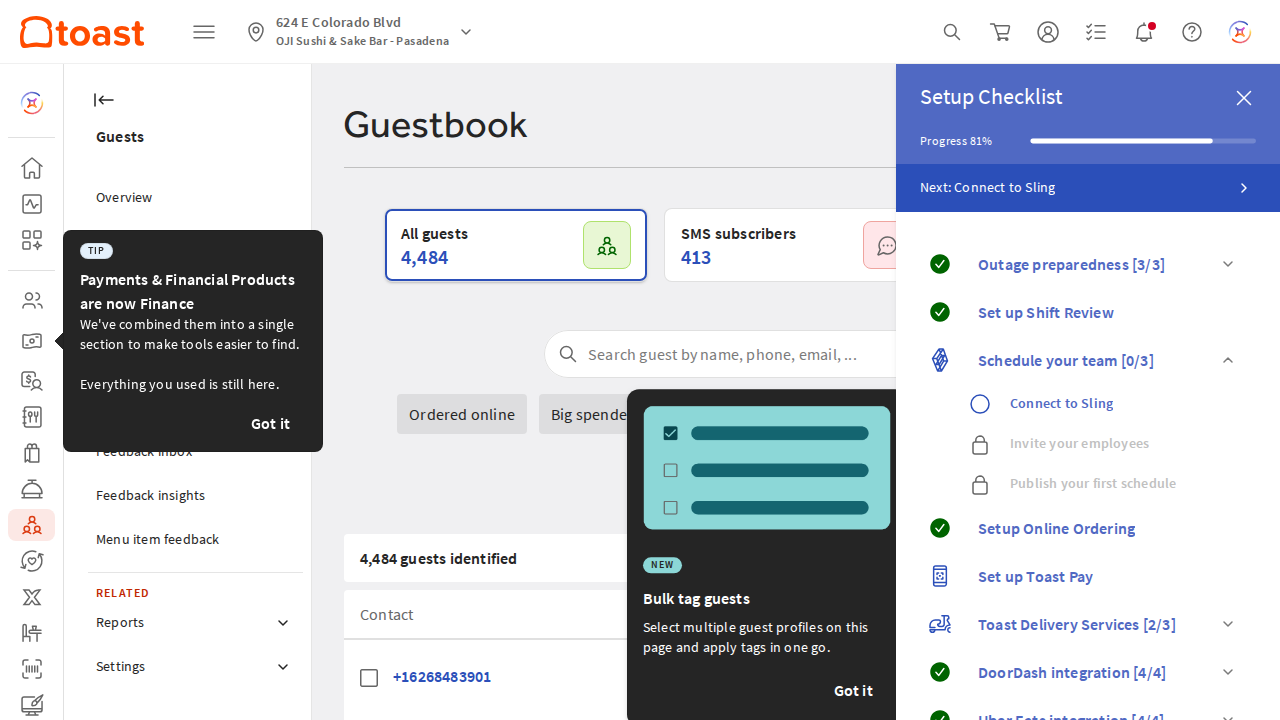Open the notifications bell icon

(1143, 32)
